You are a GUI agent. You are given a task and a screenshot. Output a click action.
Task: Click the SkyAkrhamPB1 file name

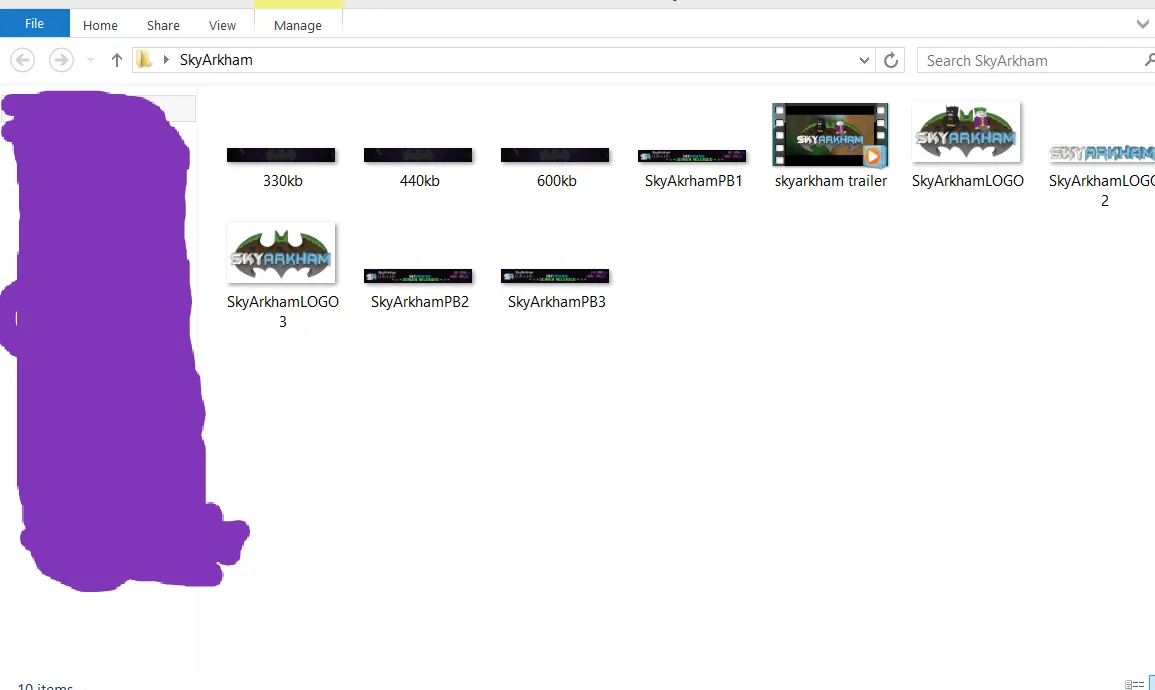pyautogui.click(x=694, y=180)
